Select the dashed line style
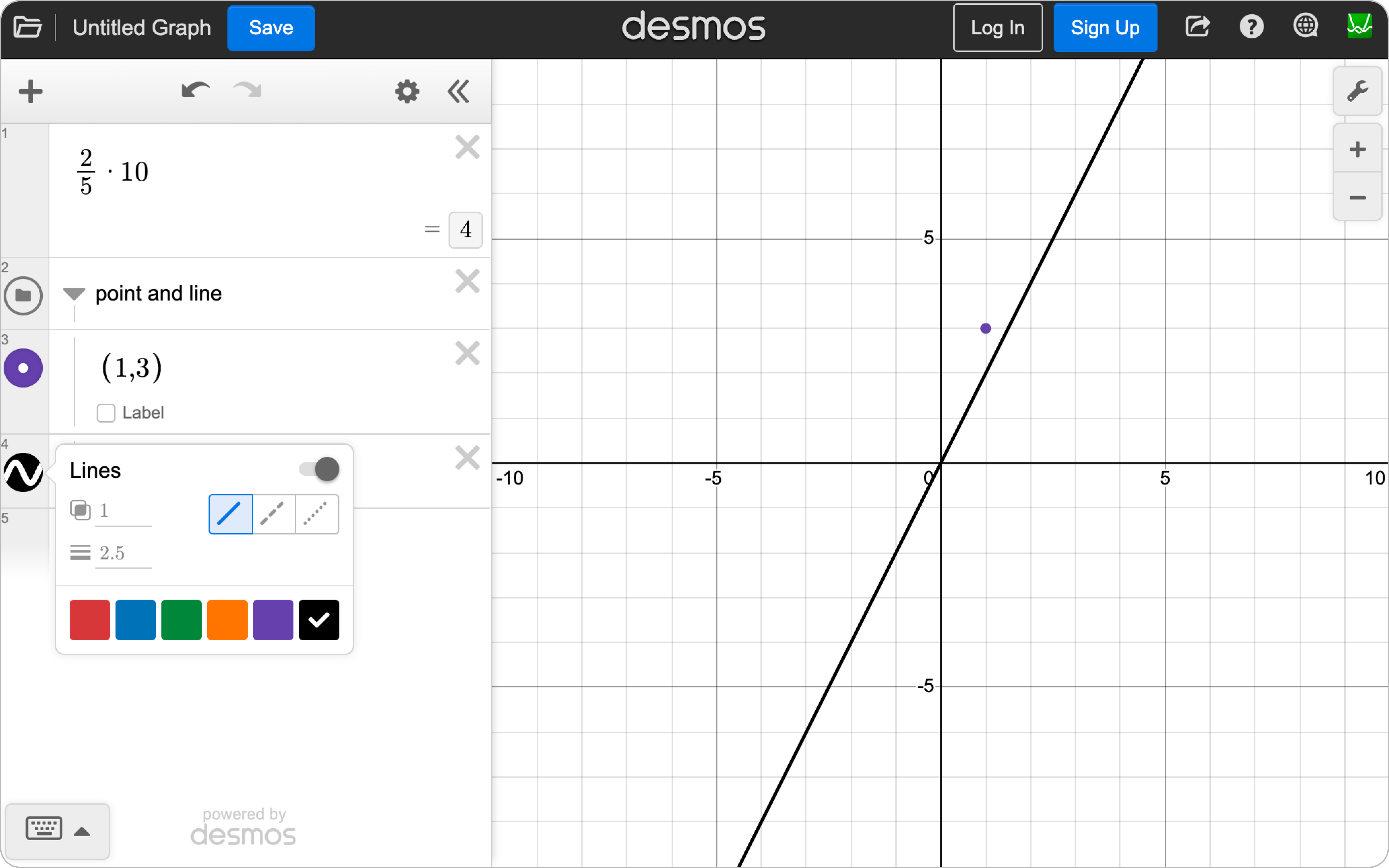This screenshot has height=868, width=1389. [274, 514]
